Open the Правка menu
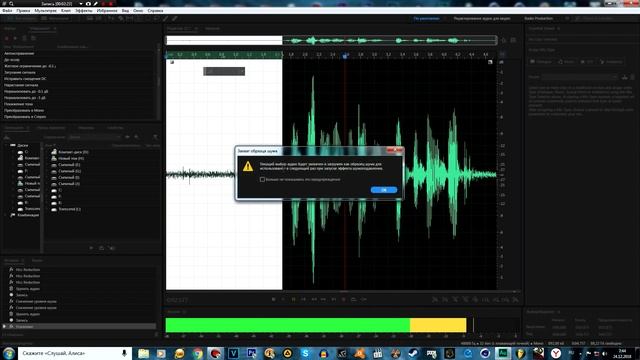This screenshot has height=360, width=640. tap(23, 11)
